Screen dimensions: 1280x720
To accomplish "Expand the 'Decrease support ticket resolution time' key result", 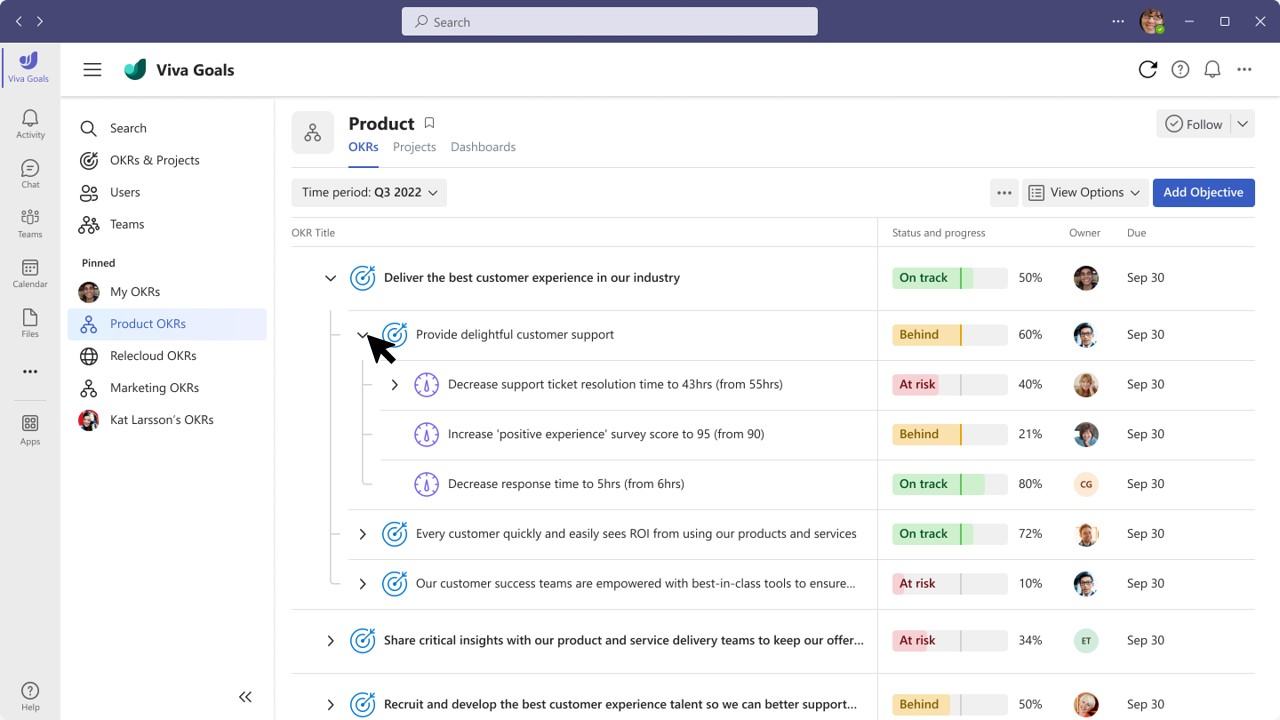I will (x=395, y=384).
